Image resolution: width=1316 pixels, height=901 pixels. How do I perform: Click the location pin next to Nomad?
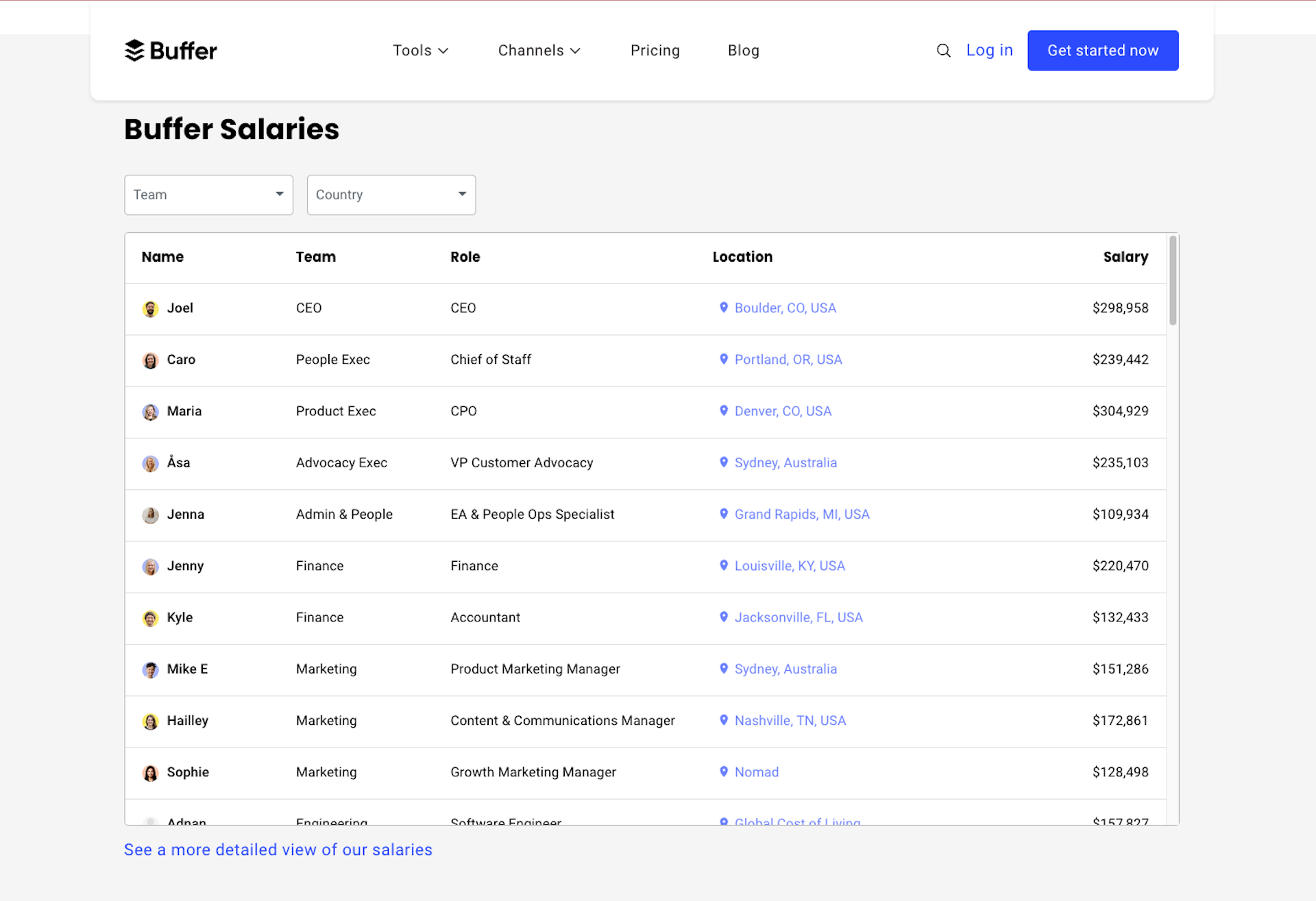723,772
